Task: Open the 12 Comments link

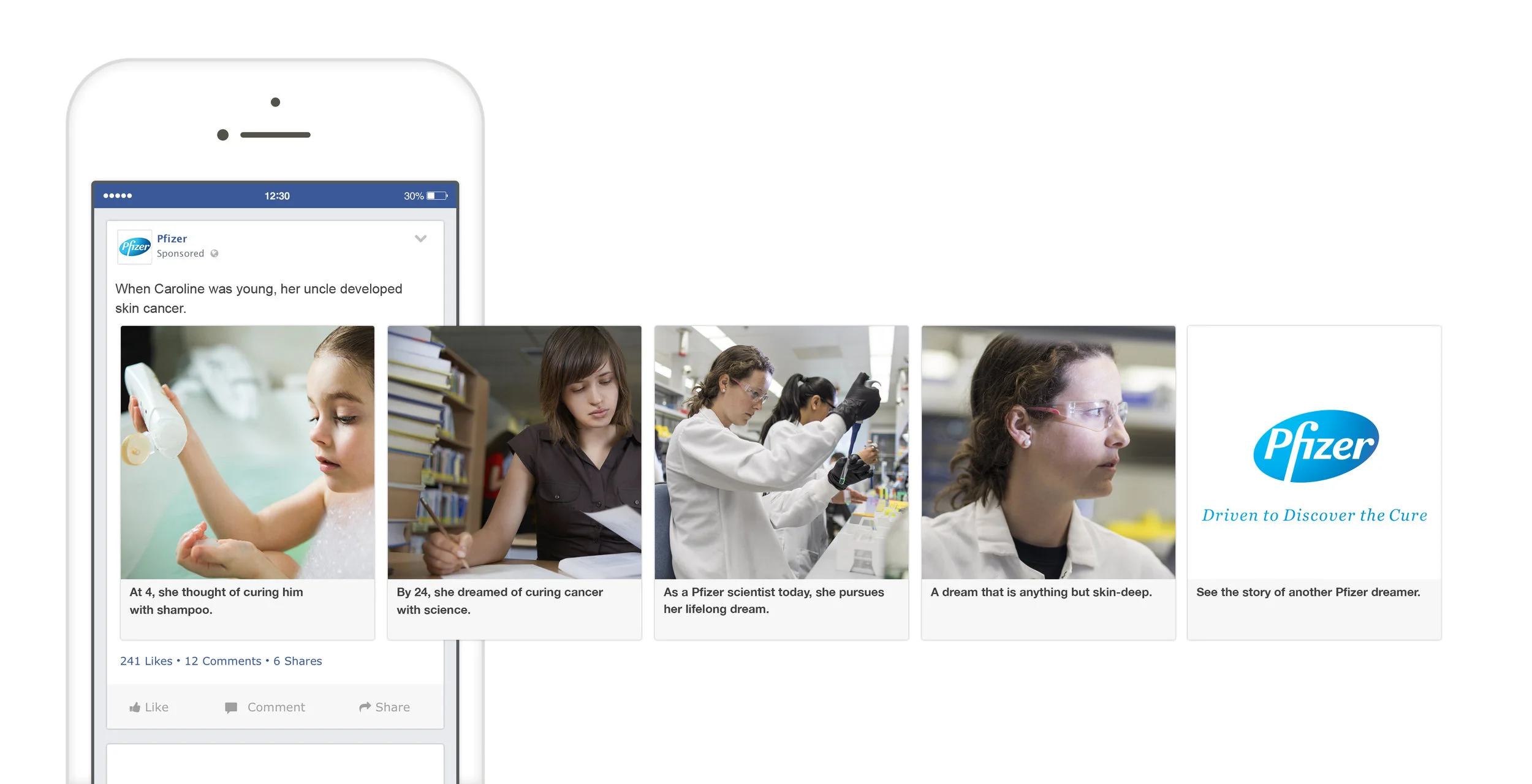Action: tap(223, 661)
